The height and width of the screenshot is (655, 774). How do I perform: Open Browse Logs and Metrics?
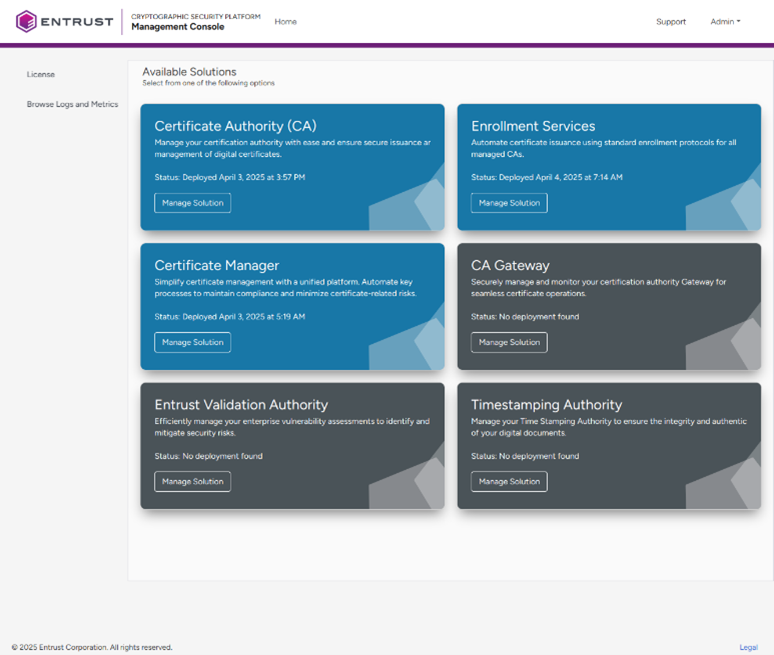72,104
